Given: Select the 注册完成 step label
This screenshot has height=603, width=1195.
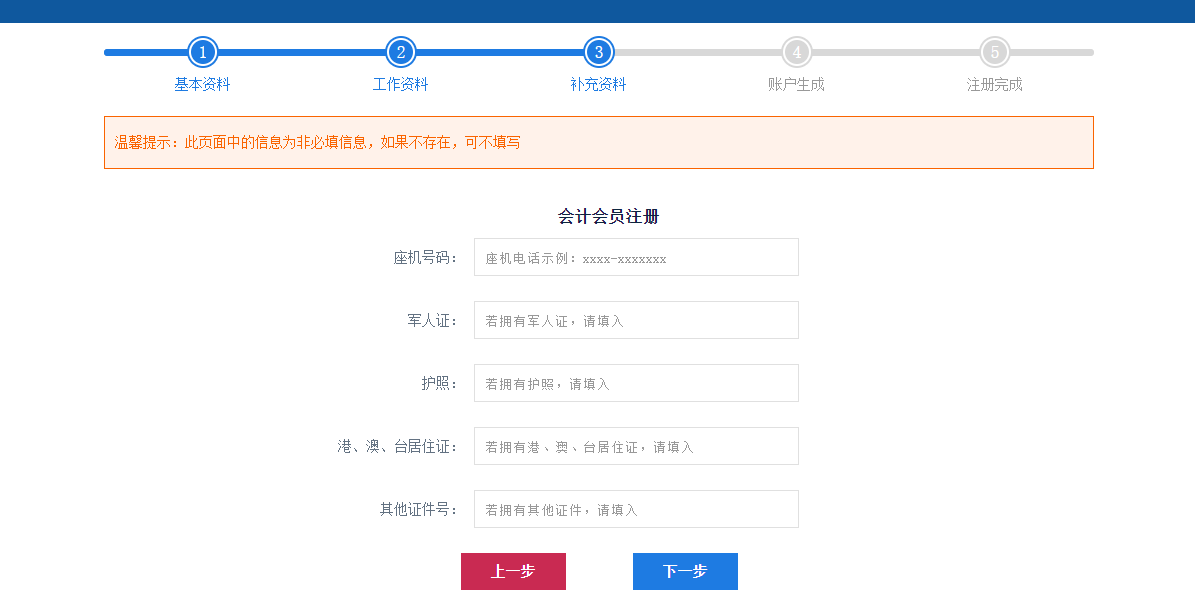Looking at the screenshot, I should (x=992, y=84).
